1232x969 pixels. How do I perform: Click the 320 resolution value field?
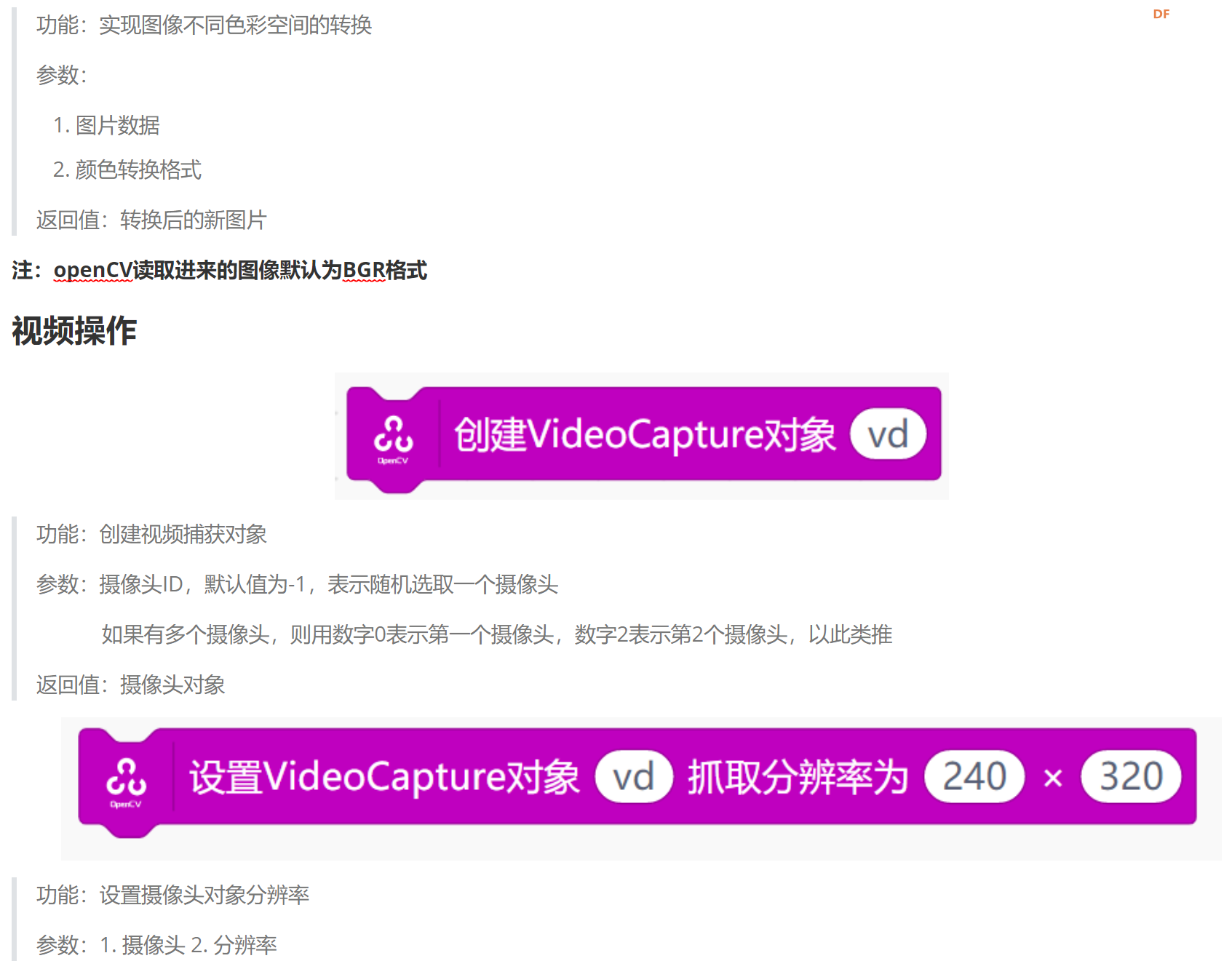(x=1131, y=776)
